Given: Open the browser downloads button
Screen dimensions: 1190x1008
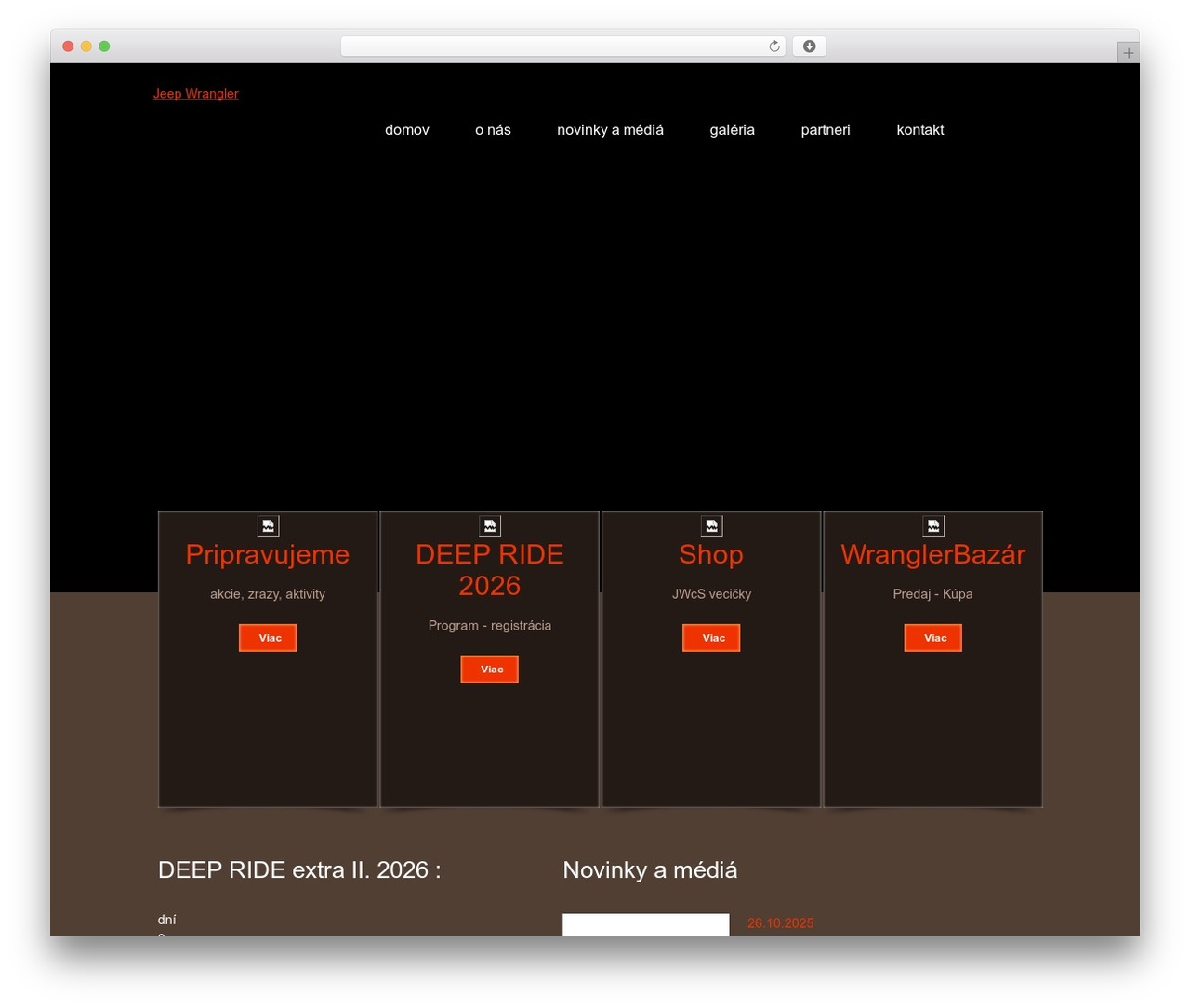Looking at the screenshot, I should [x=809, y=46].
